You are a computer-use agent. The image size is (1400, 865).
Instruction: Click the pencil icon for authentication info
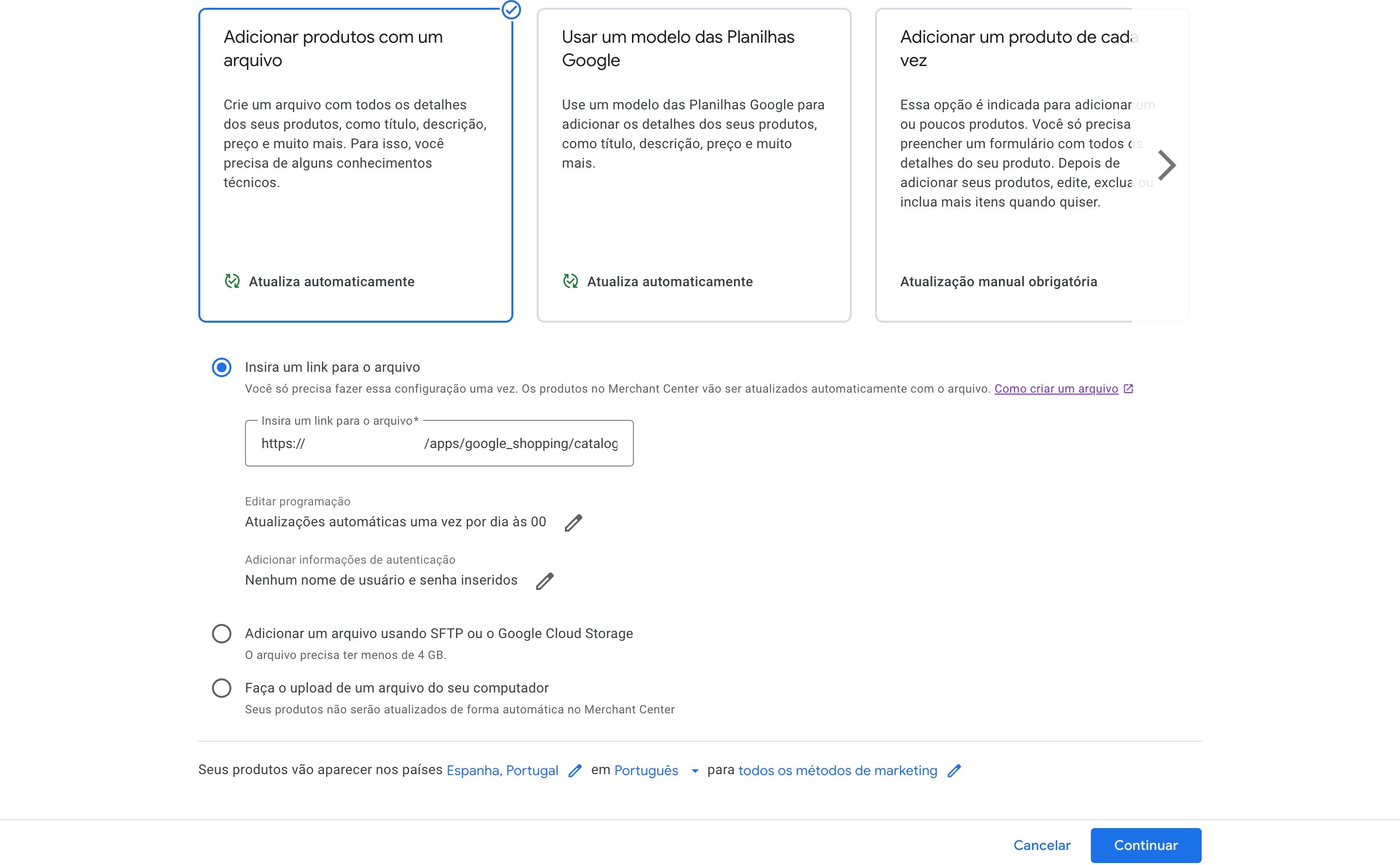(544, 581)
